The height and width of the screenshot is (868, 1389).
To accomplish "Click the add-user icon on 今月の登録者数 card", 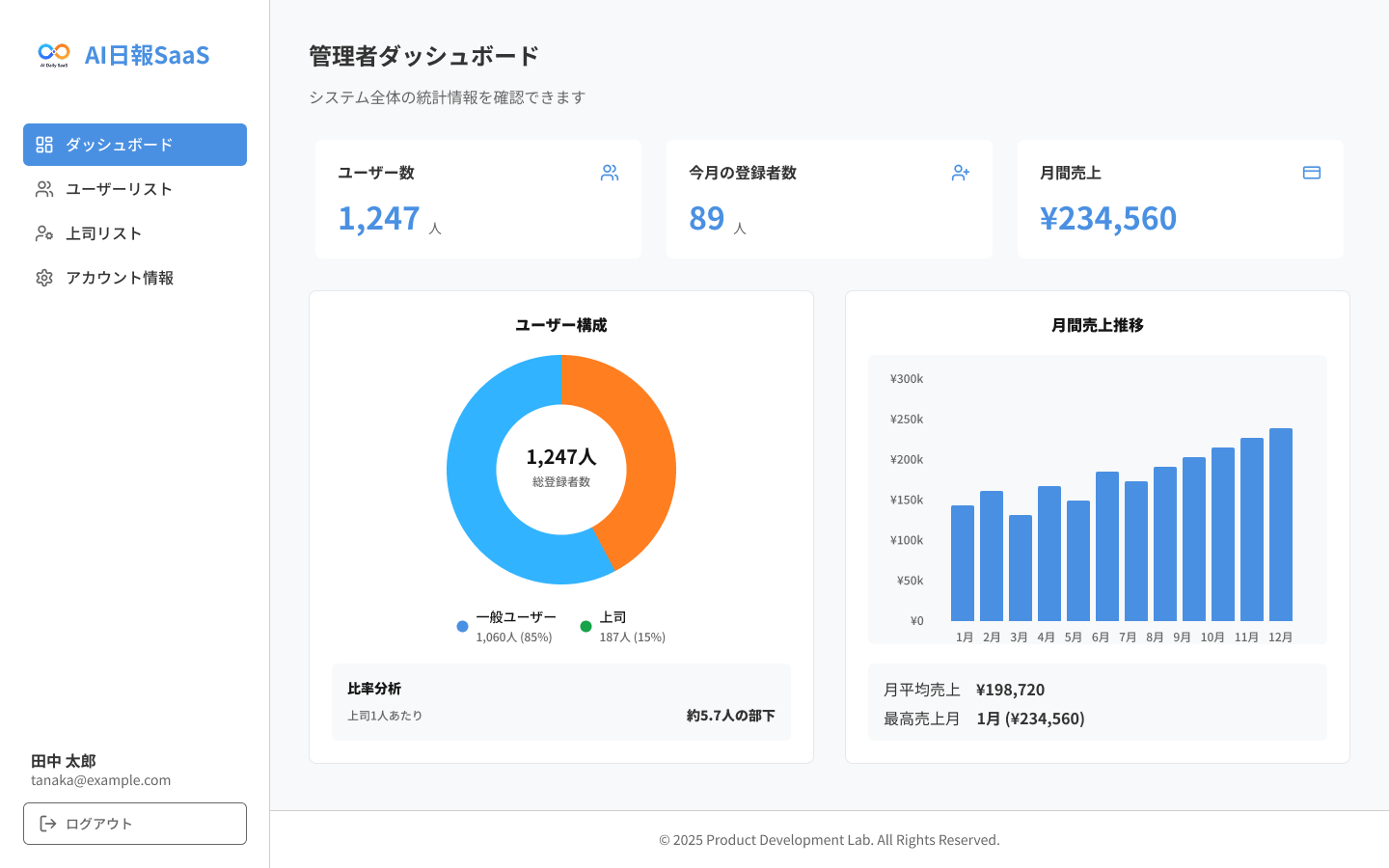I will click(x=961, y=173).
